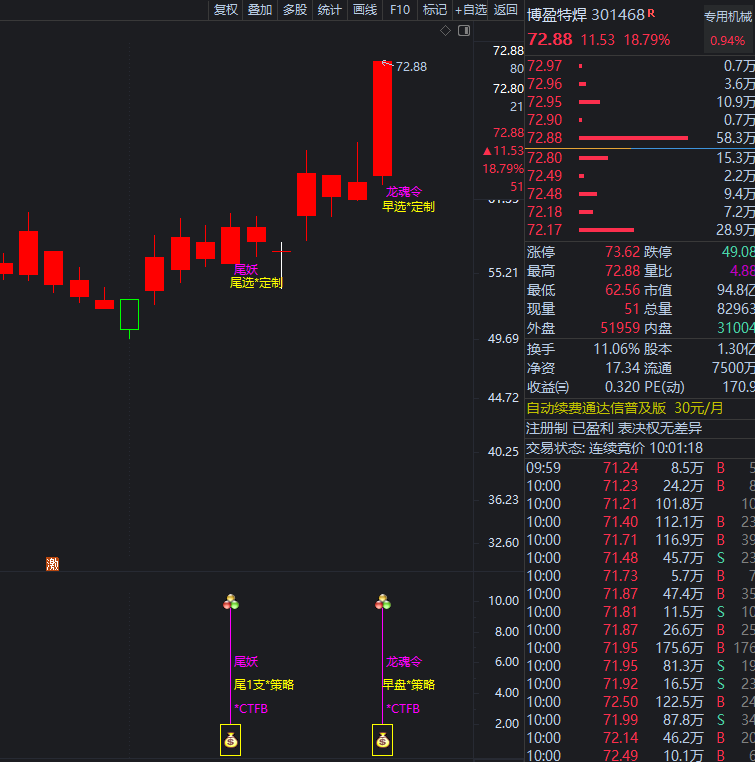Open the 叠加 overlay option

(x=260, y=10)
